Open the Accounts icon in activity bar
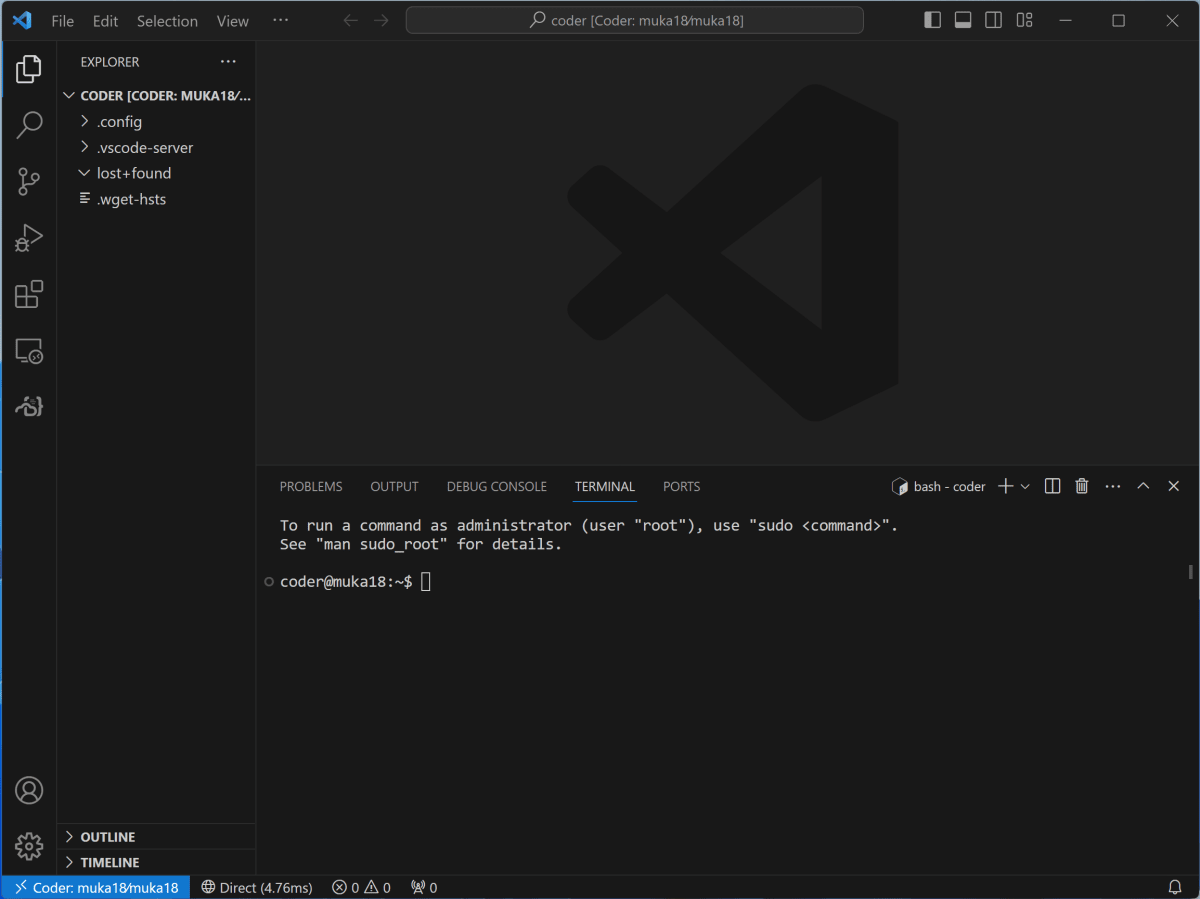This screenshot has height=899, width=1200. coord(29,790)
